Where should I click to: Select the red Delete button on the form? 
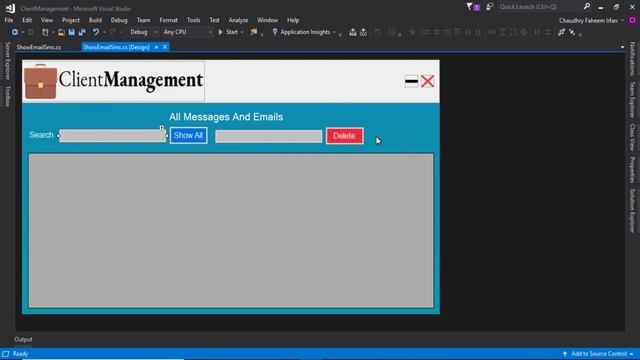[344, 136]
